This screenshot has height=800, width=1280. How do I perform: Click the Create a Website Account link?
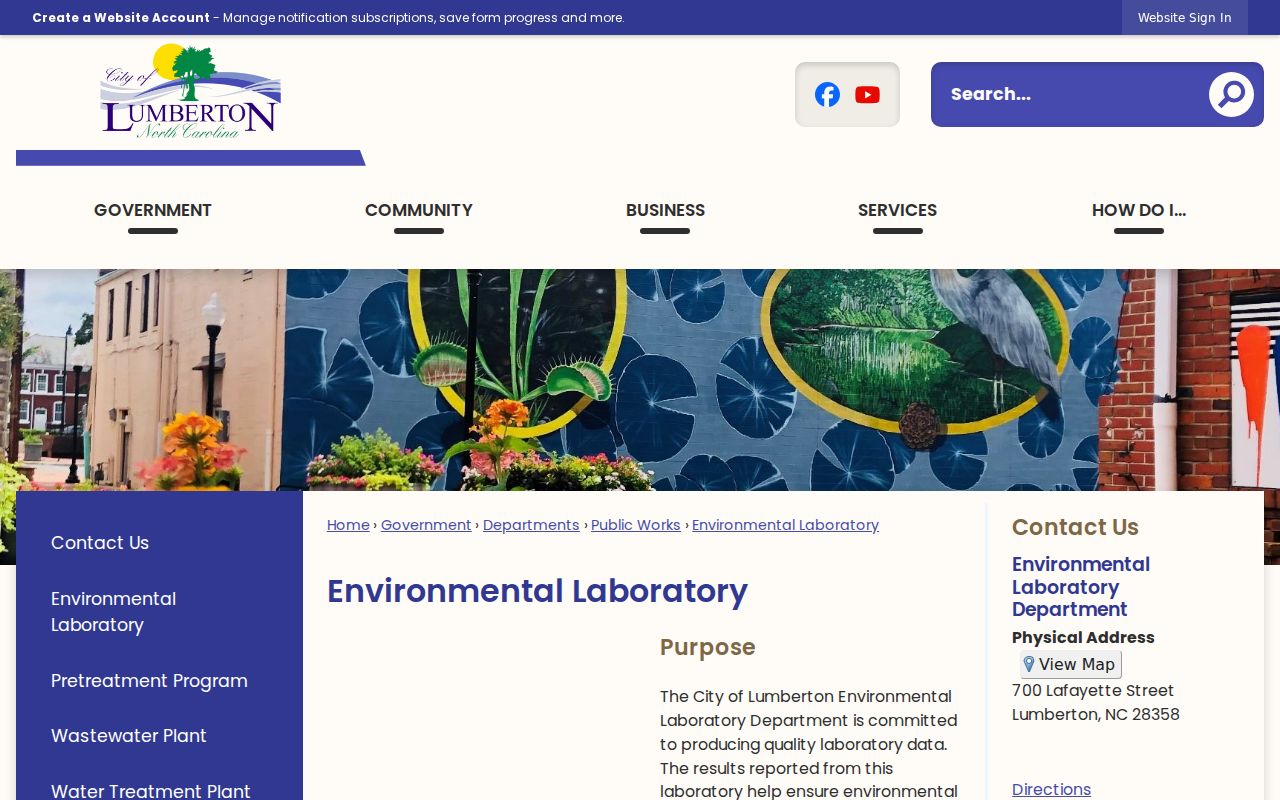pos(121,18)
